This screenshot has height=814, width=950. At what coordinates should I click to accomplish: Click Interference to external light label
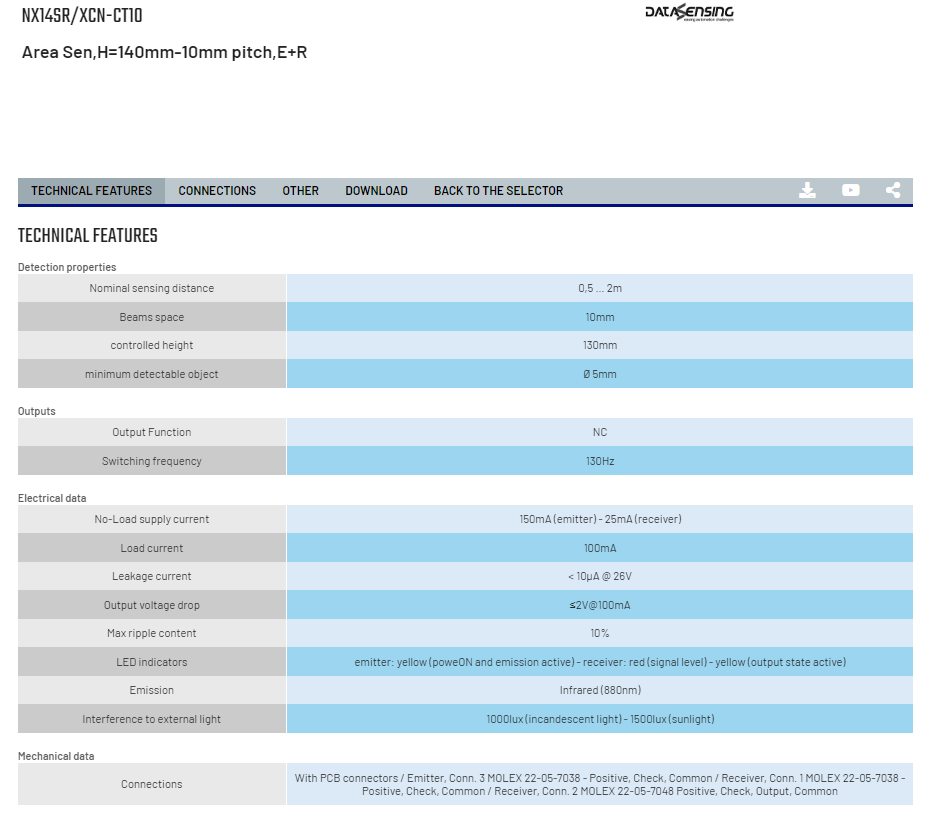151,720
